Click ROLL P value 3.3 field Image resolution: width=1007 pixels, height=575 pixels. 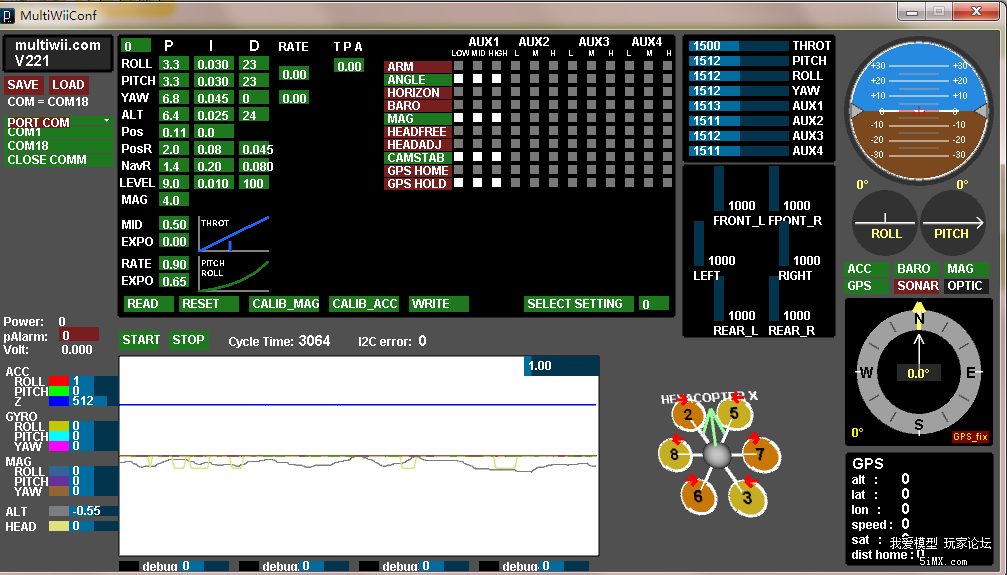tap(174, 64)
